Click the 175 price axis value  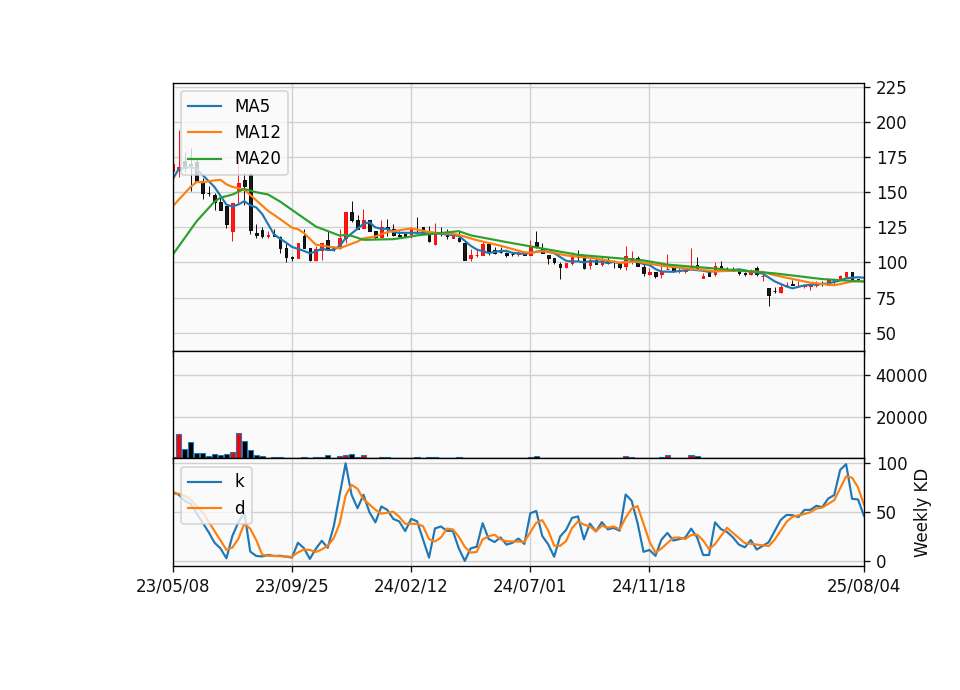891,158
